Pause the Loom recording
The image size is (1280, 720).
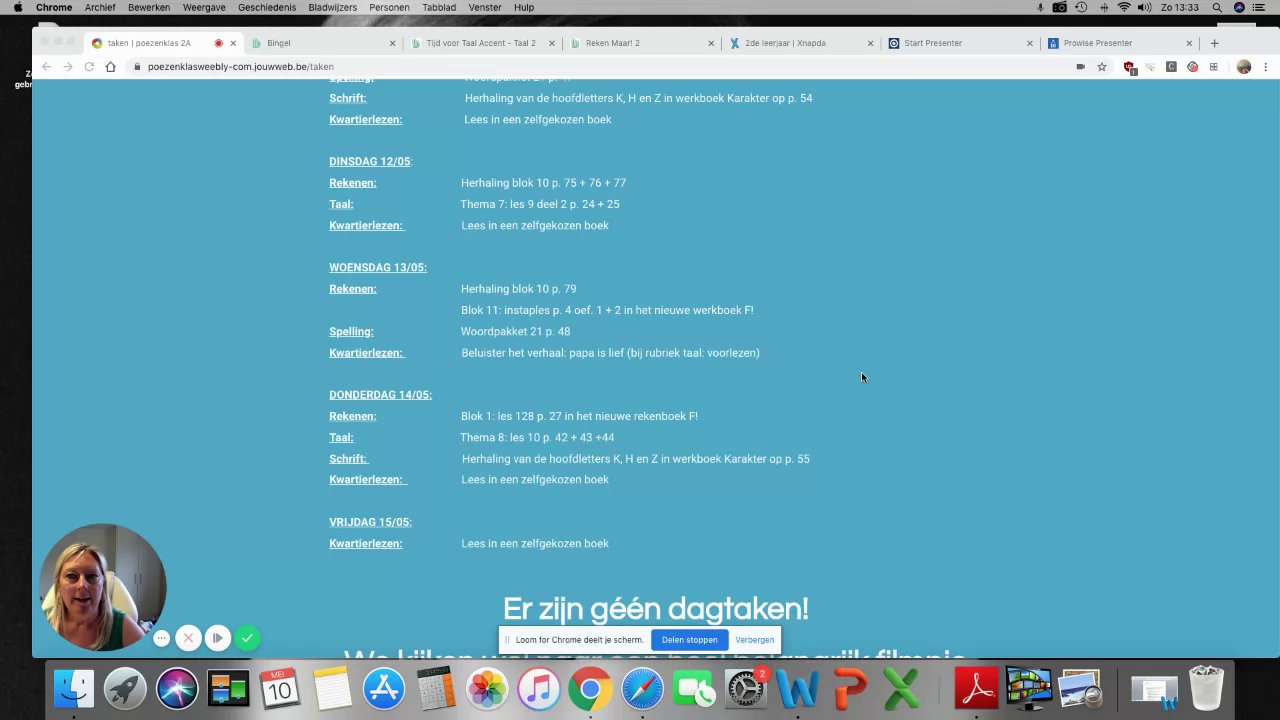(217, 637)
